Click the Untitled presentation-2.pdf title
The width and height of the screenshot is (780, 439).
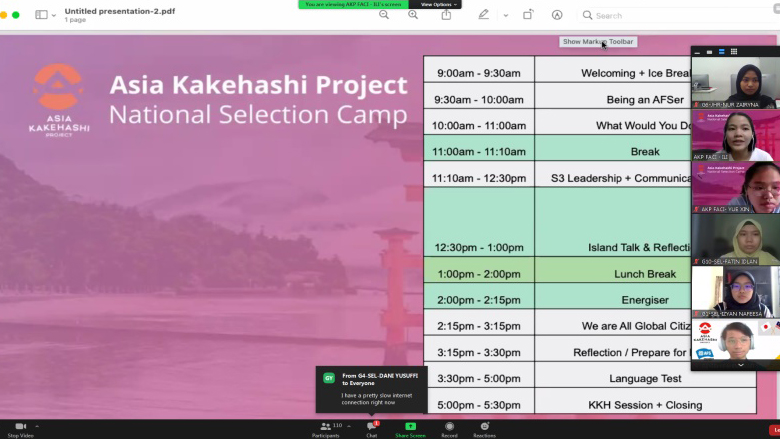[x=120, y=11]
